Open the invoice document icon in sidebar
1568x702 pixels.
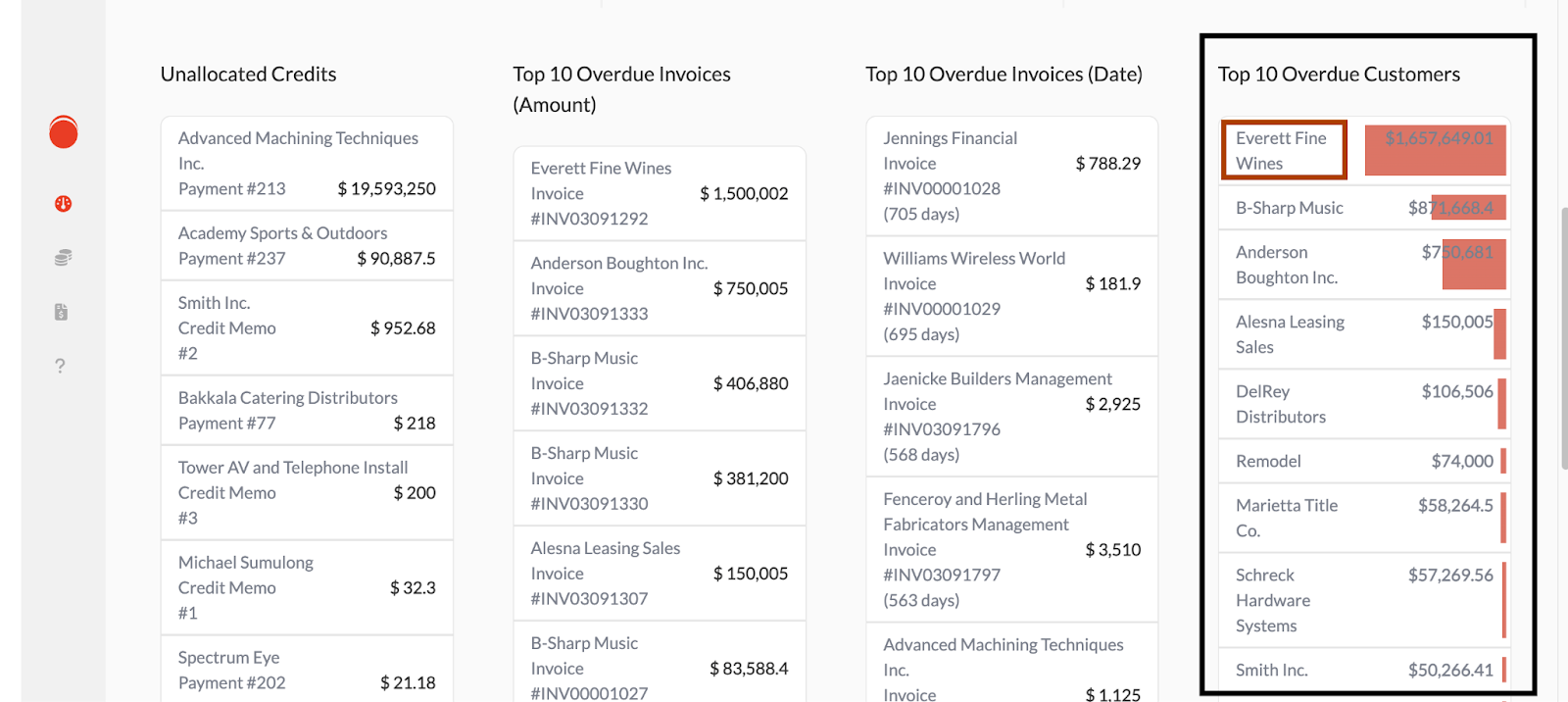click(61, 312)
